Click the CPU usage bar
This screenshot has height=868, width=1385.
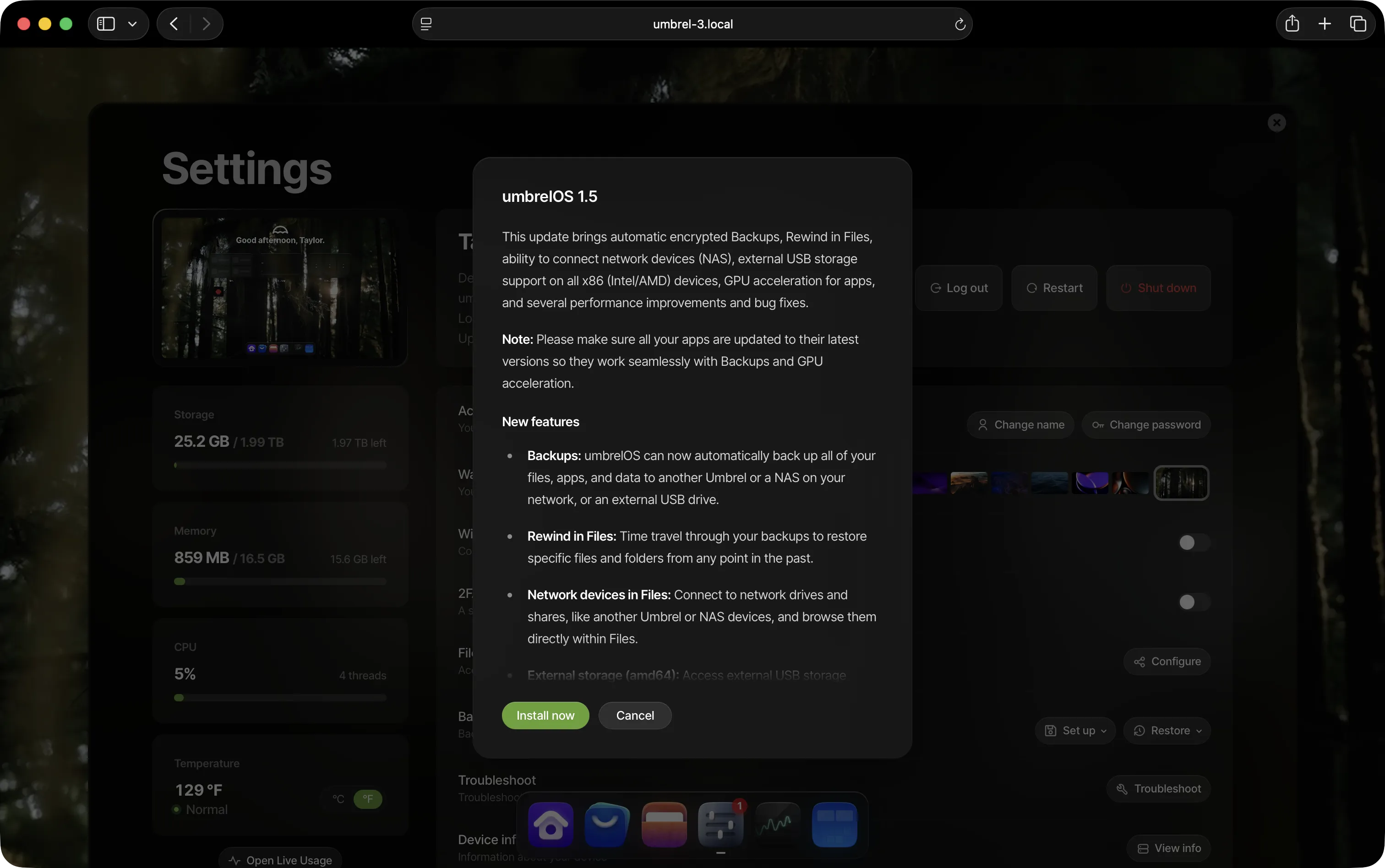[x=280, y=698]
